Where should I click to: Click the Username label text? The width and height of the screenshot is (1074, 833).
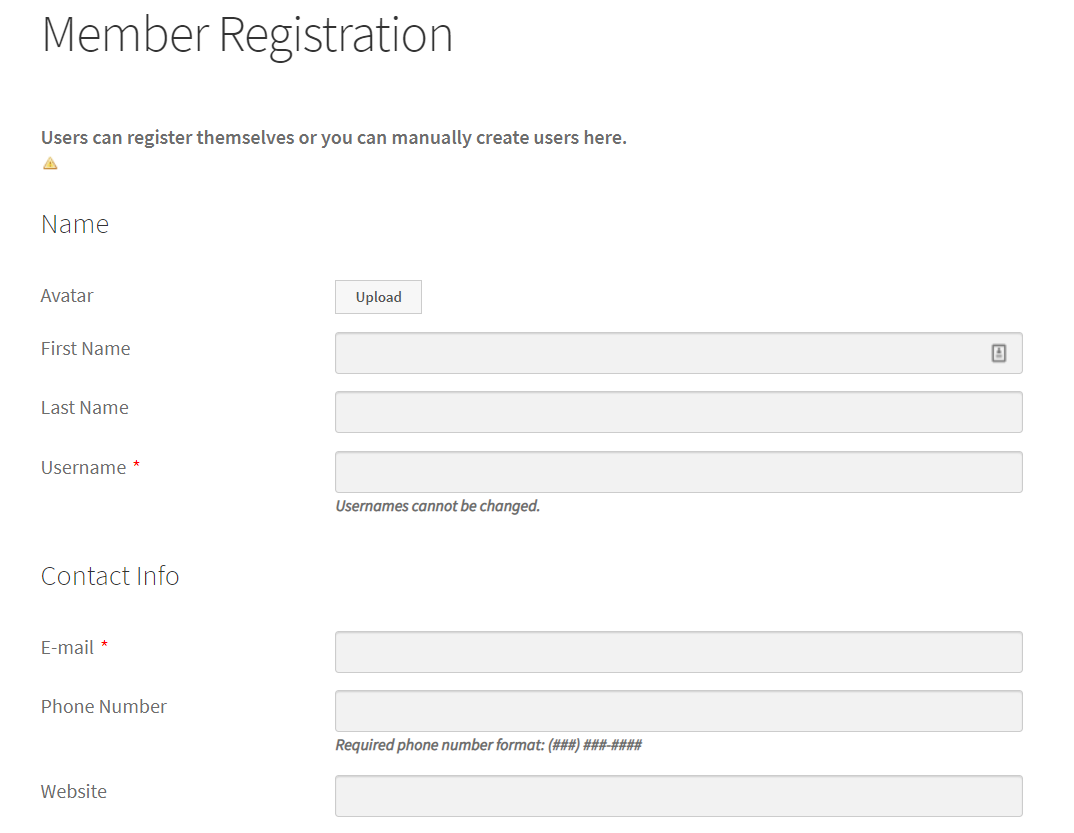(x=83, y=468)
